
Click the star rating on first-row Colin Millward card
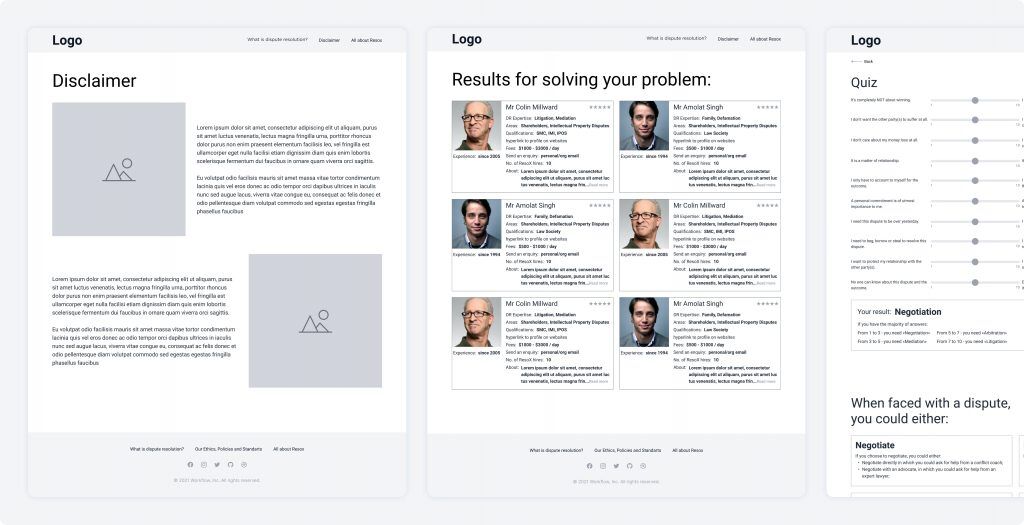pos(600,107)
